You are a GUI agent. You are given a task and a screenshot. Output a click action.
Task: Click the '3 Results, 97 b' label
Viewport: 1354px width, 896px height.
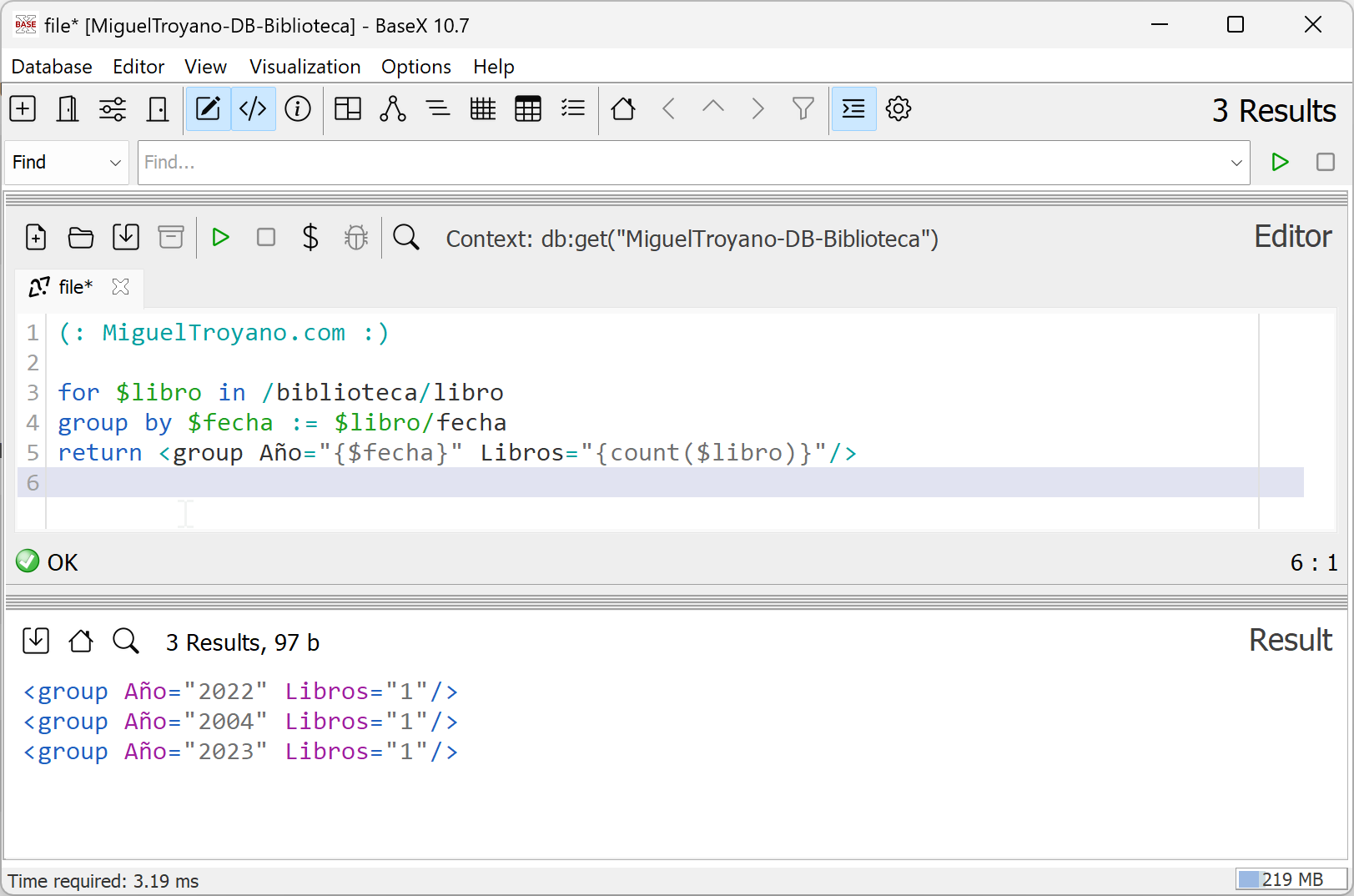(242, 642)
